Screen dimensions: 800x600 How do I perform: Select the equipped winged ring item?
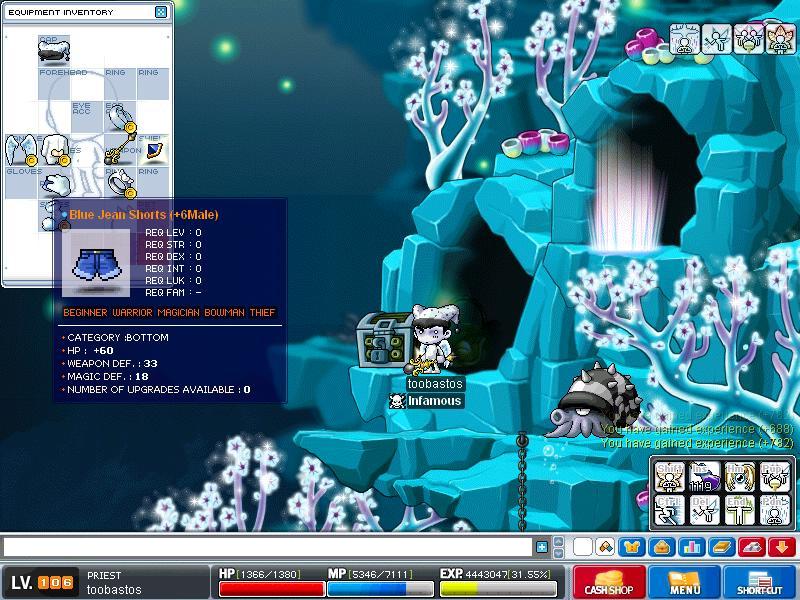(x=120, y=183)
